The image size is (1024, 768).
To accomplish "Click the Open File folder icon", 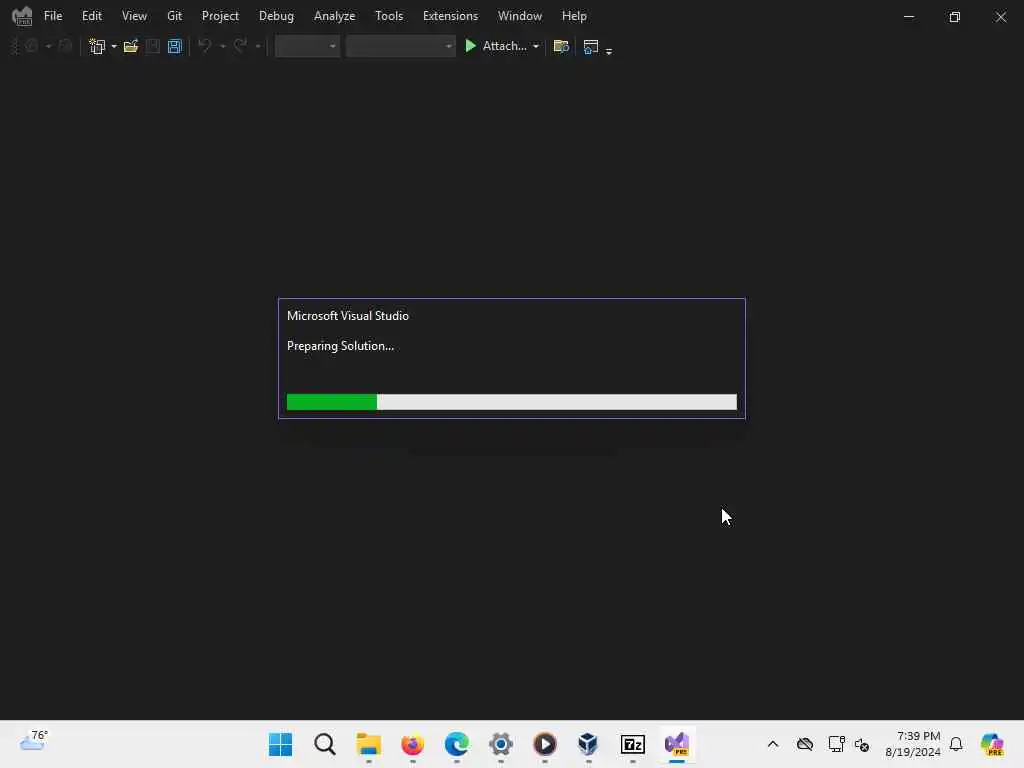I will point(131,46).
